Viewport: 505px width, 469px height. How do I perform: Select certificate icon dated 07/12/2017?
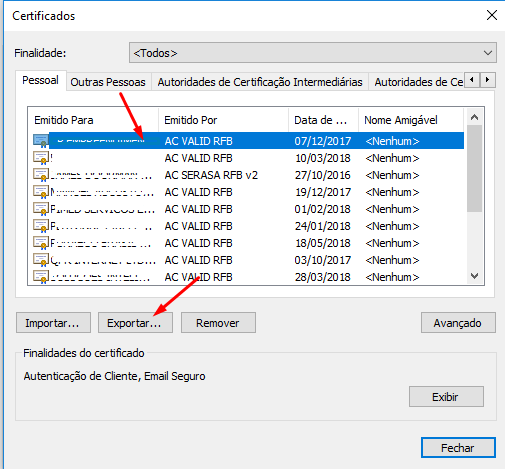click(x=41, y=141)
